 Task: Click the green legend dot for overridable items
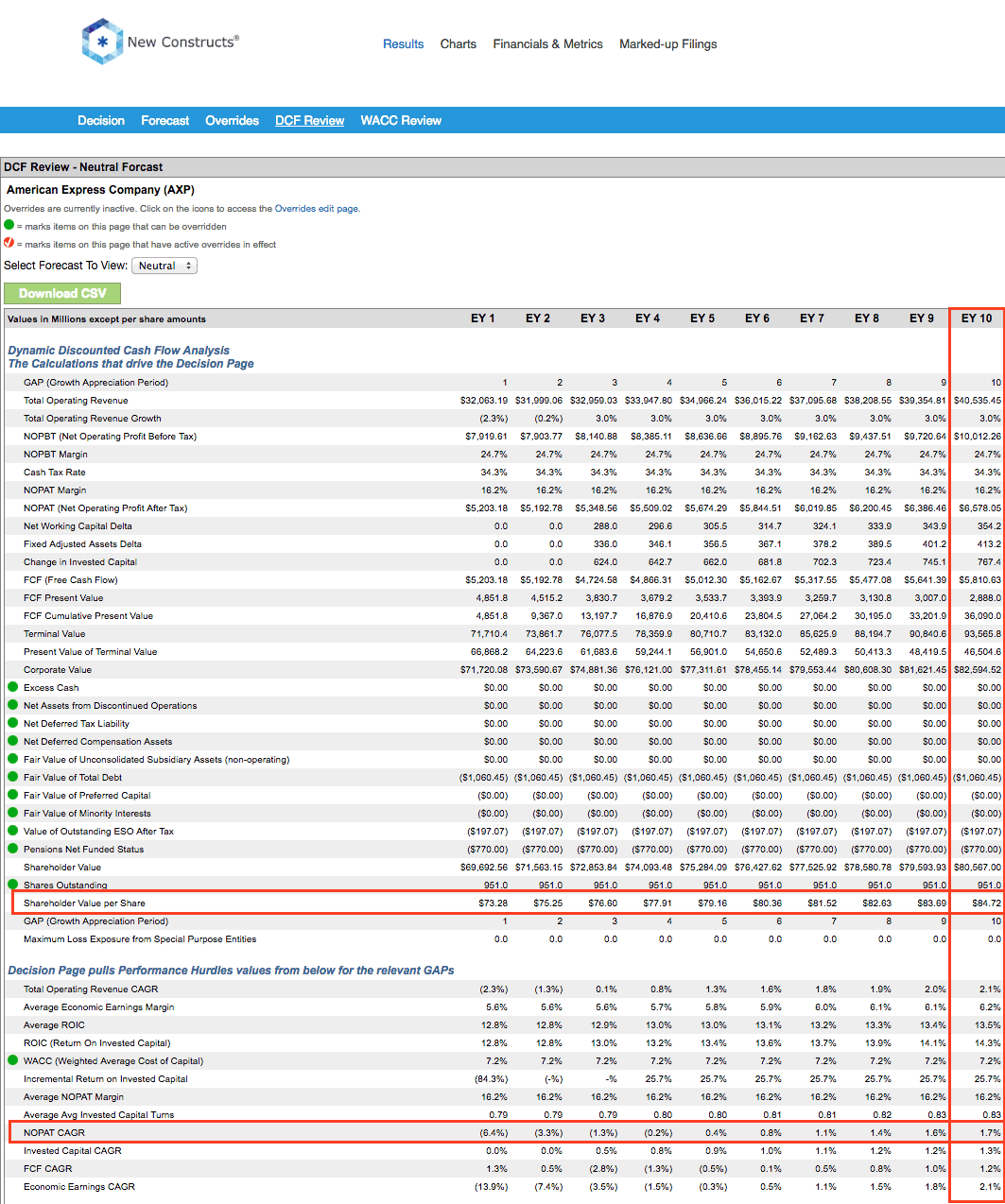[x=9, y=225]
